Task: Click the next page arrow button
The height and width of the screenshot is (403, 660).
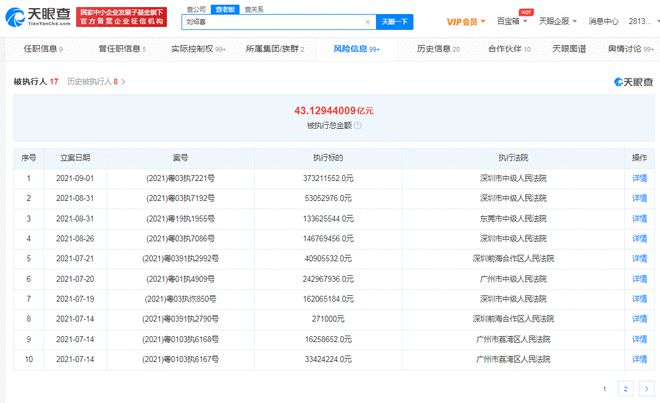Action: (x=647, y=389)
